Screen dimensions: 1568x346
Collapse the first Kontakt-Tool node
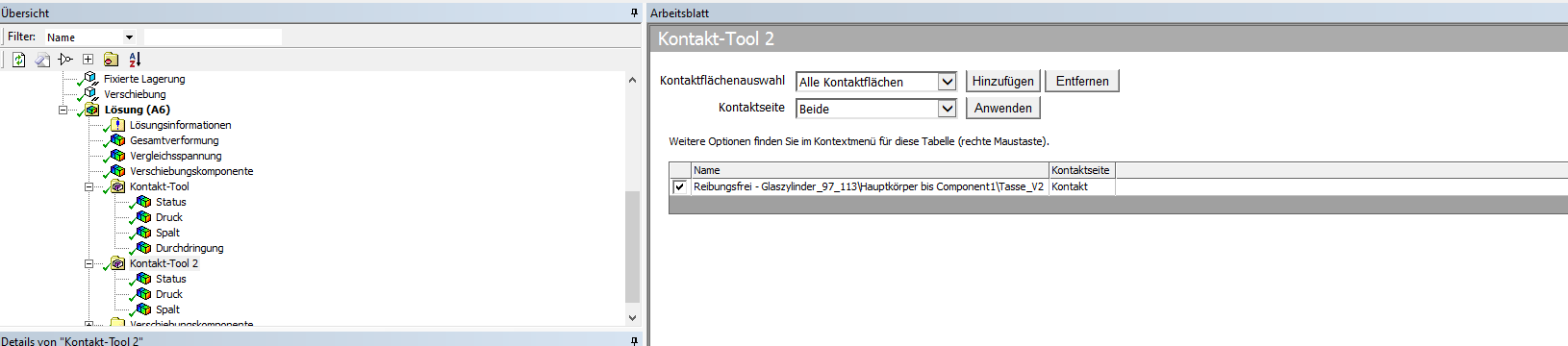pyautogui.click(x=89, y=186)
